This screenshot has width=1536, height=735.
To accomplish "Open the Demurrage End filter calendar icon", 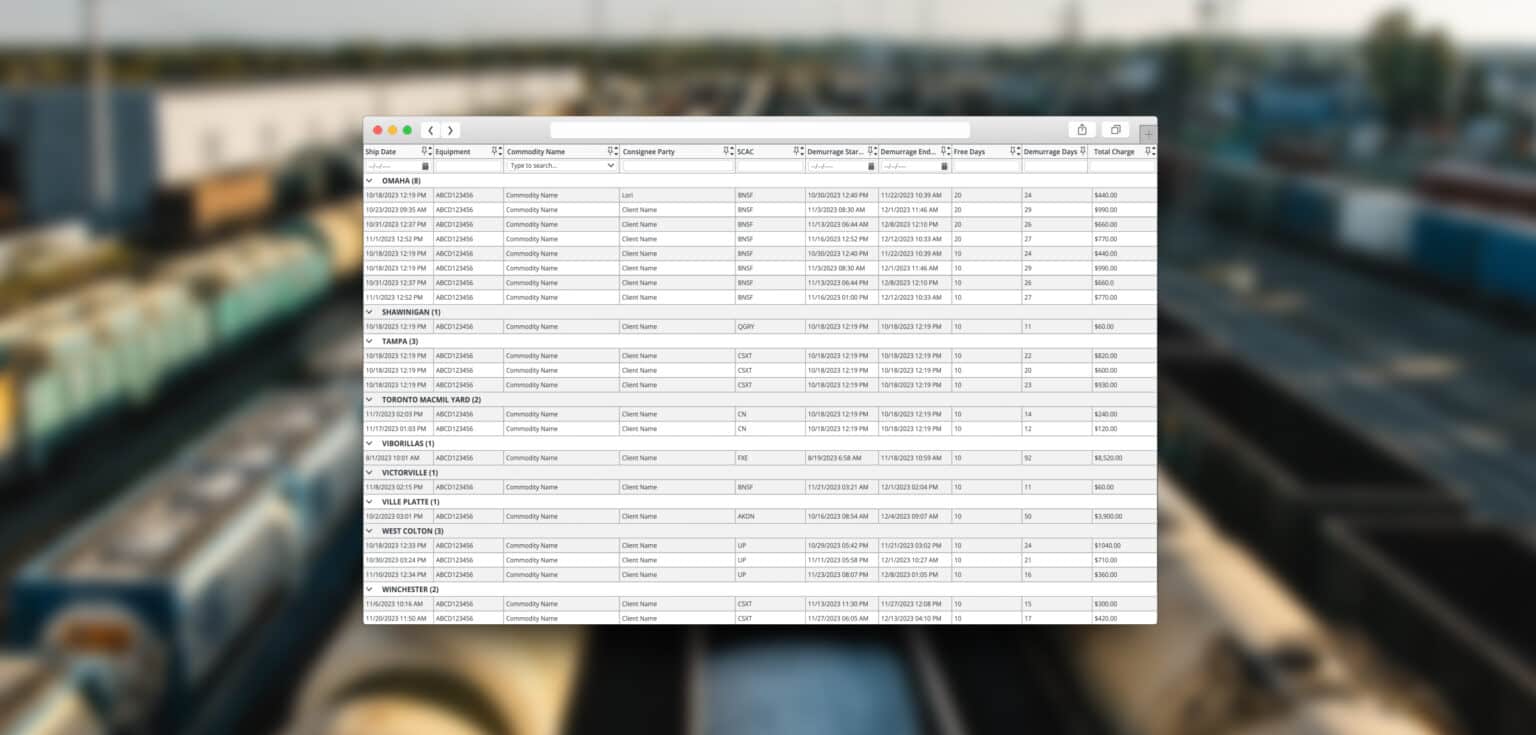I will (944, 166).
